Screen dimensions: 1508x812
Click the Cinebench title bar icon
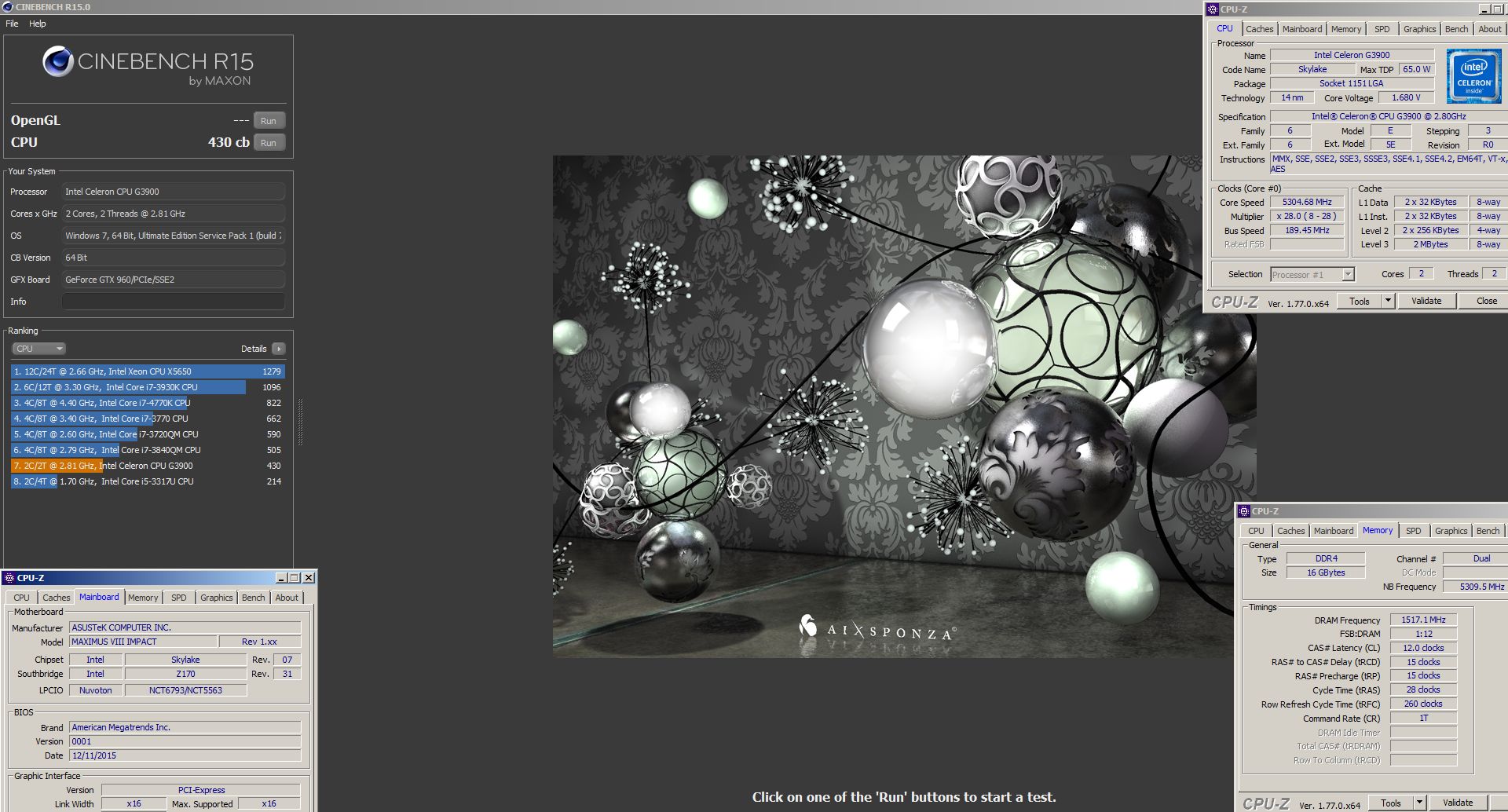tap(8, 7)
